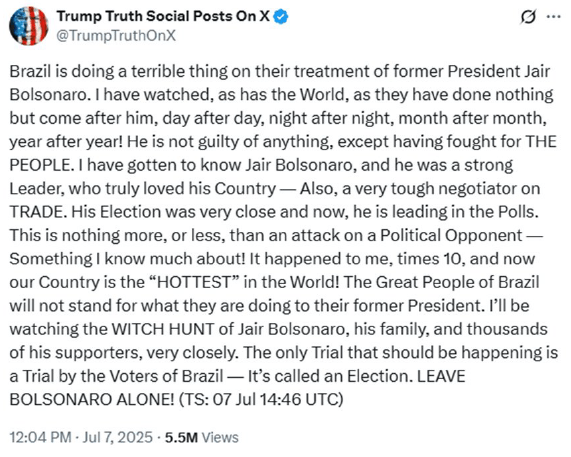Click the capitalized TRADE word
Screen dimensions: 571x457
38,212
